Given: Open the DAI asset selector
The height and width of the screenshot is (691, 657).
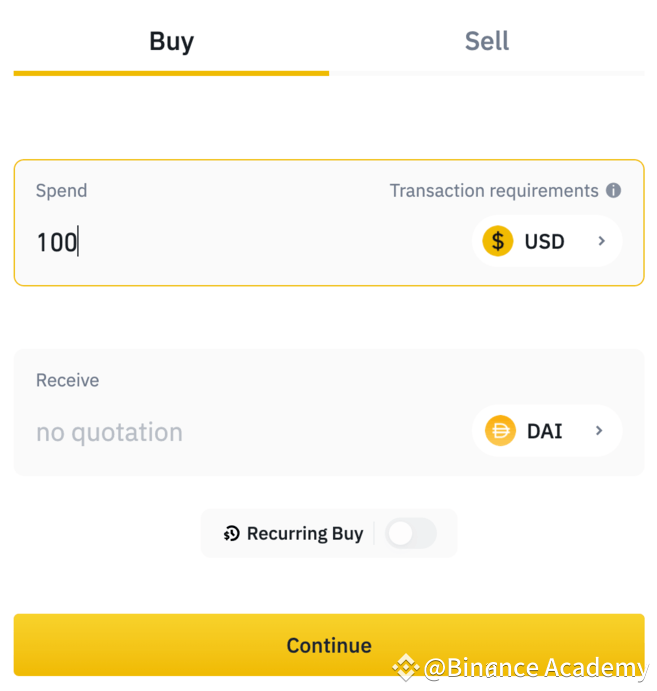Looking at the screenshot, I should 546,431.
